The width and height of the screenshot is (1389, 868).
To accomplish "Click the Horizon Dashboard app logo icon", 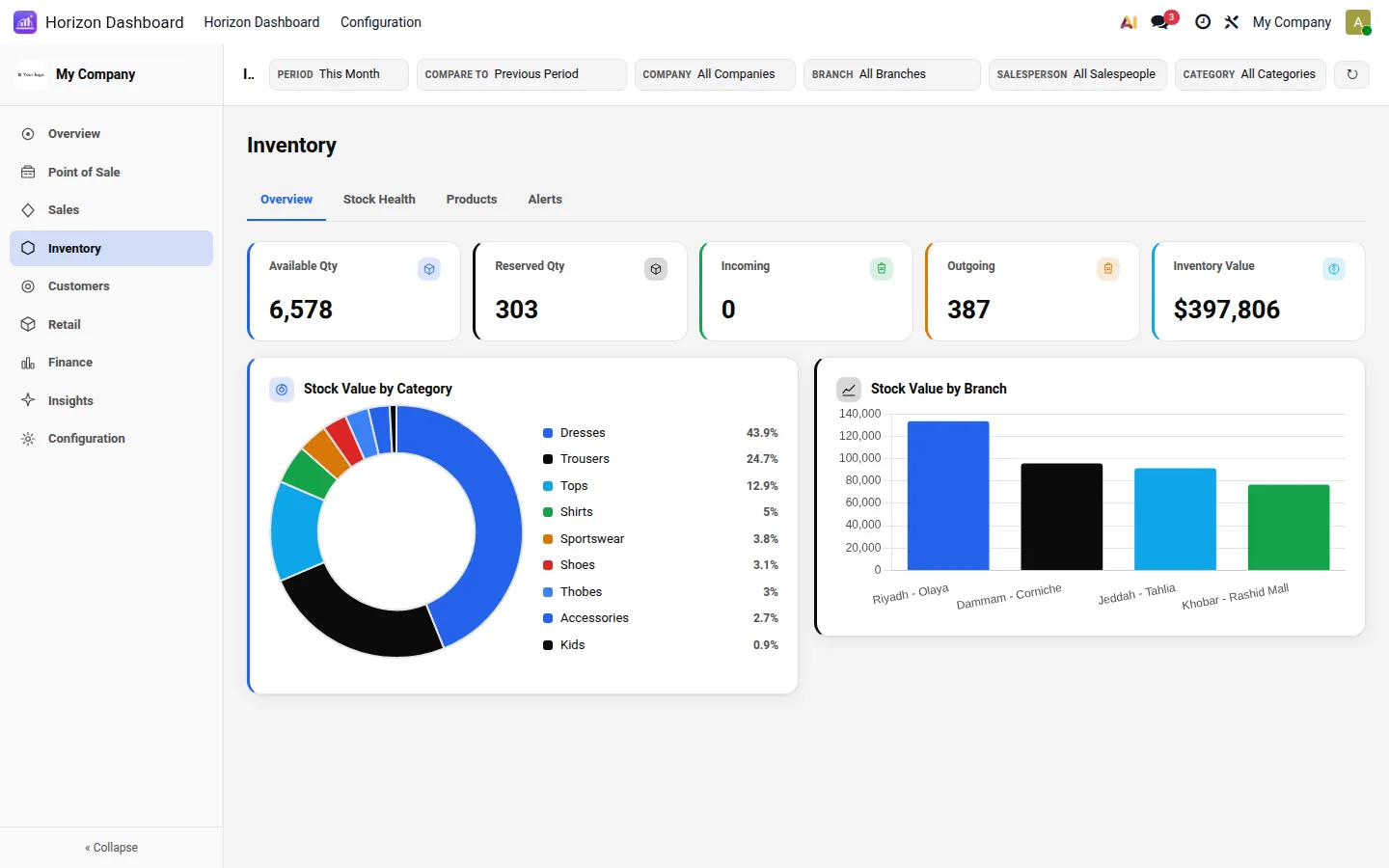I will pyautogui.click(x=25, y=22).
